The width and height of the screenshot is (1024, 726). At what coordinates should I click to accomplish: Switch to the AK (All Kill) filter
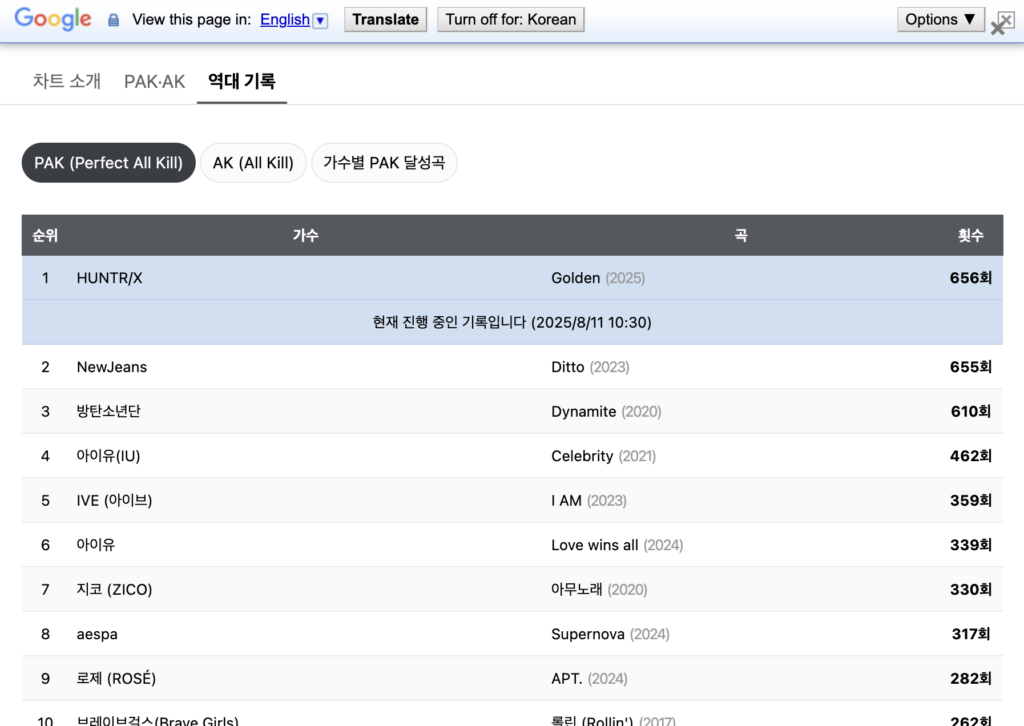pos(253,162)
